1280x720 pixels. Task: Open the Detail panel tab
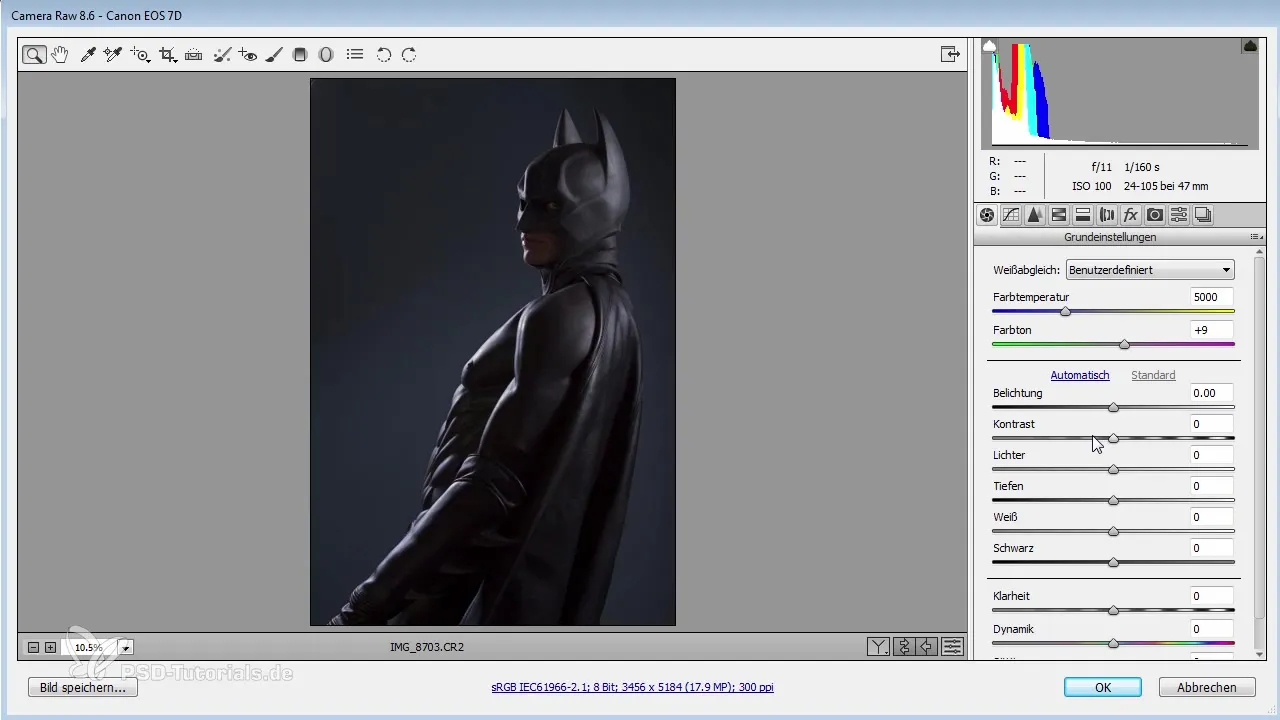(x=1035, y=215)
